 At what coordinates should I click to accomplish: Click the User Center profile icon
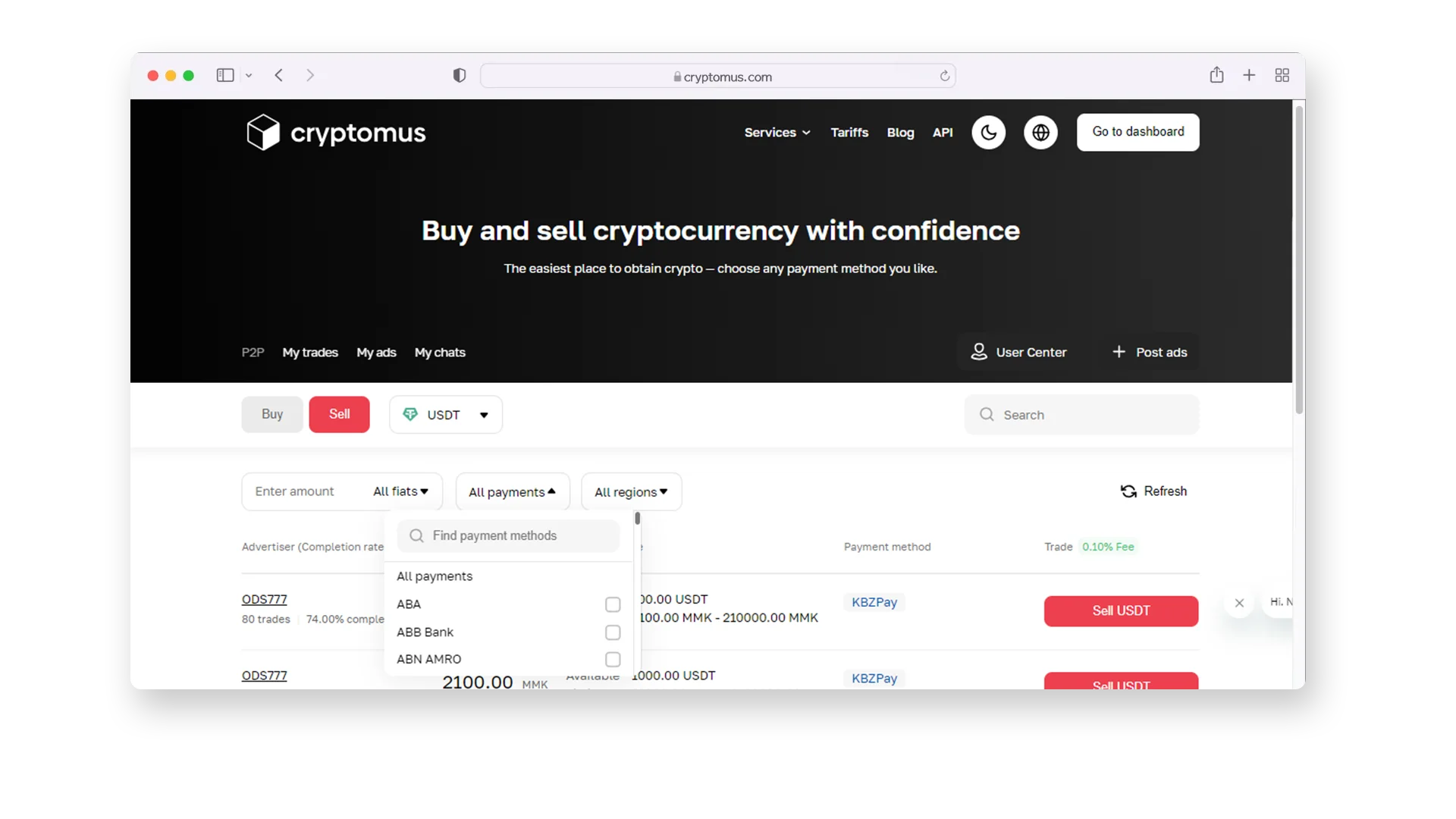click(x=979, y=352)
